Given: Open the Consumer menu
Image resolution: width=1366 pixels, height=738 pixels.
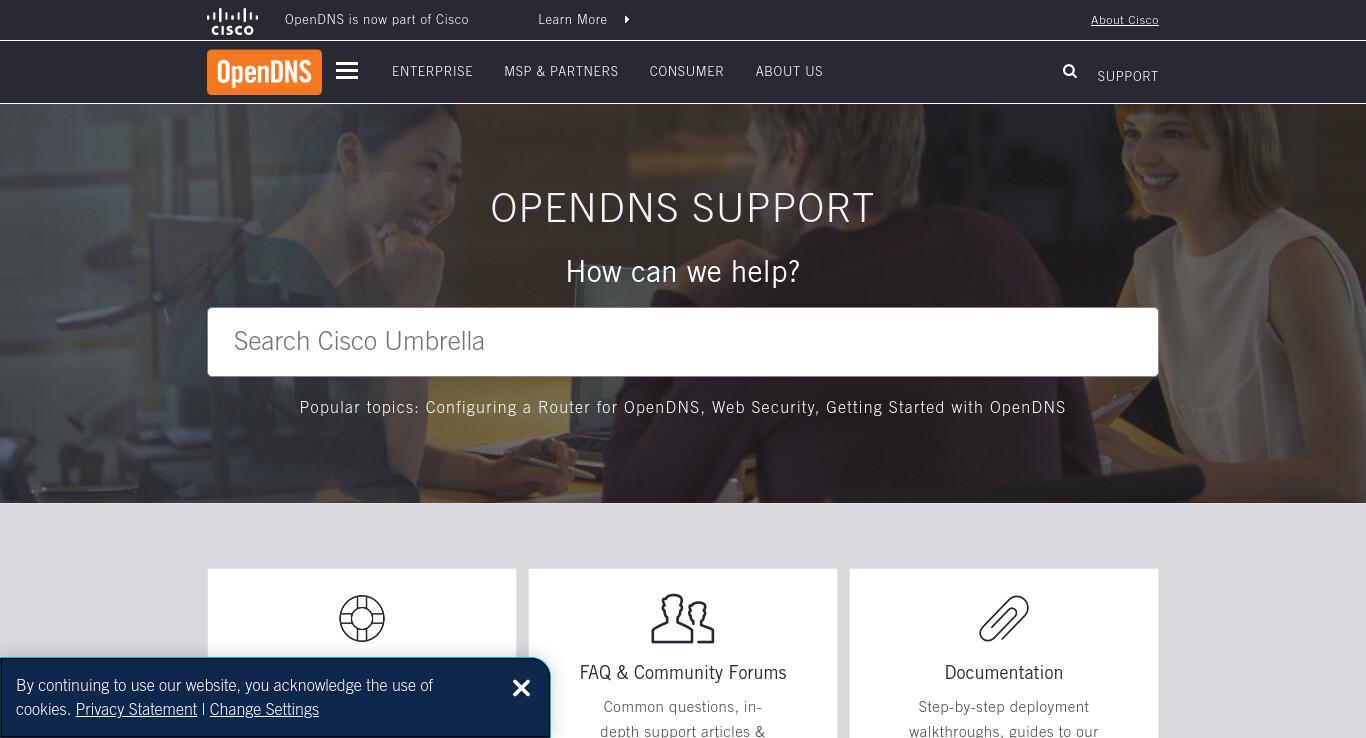Looking at the screenshot, I should coord(686,71).
